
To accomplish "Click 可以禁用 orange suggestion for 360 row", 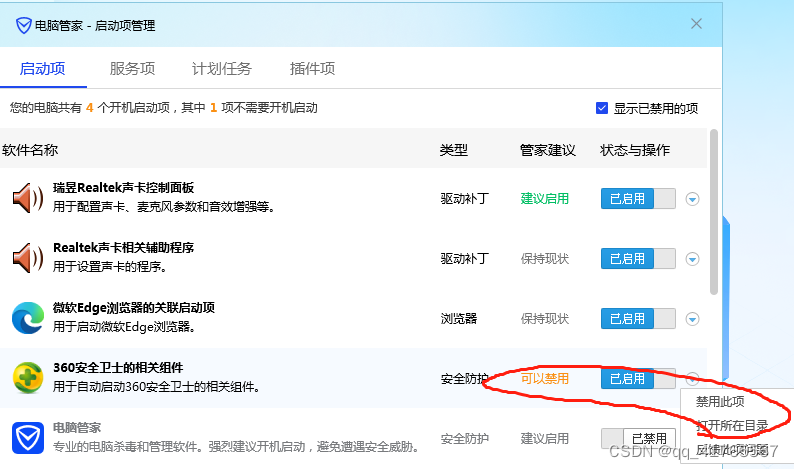I will [545, 378].
